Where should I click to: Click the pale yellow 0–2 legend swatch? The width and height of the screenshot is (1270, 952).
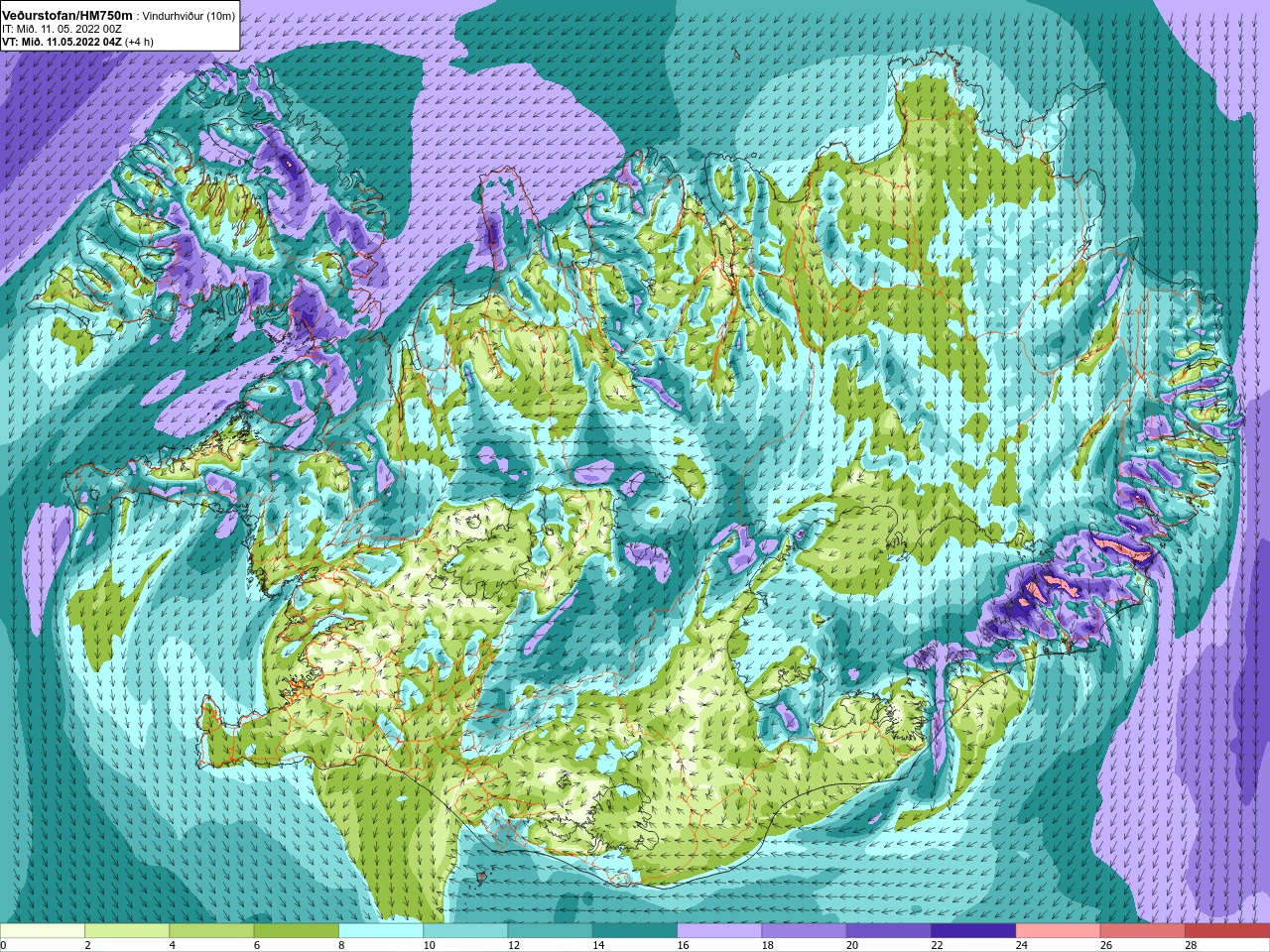point(43,931)
